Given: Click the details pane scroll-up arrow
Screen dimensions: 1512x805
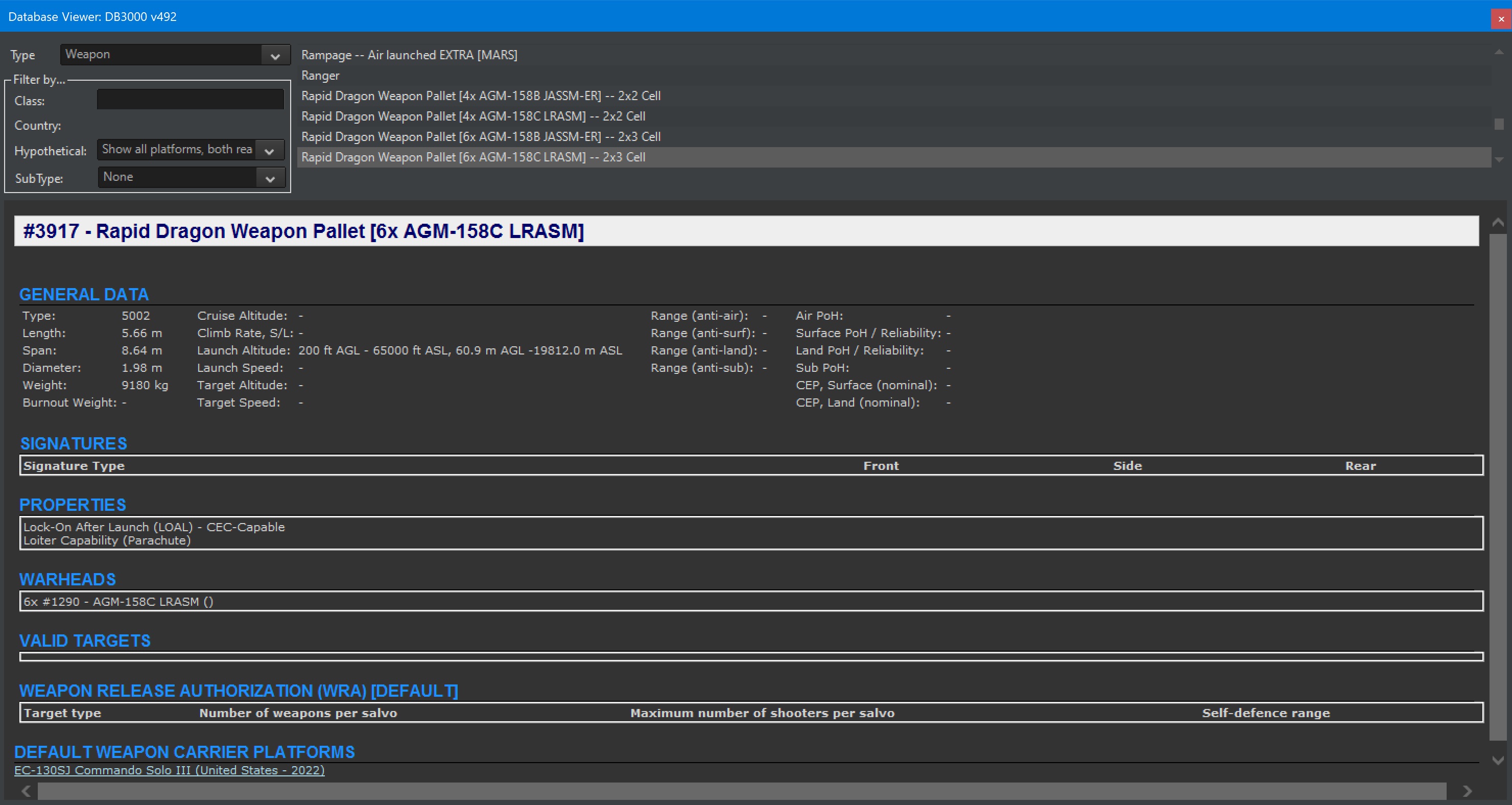Looking at the screenshot, I should pyautogui.click(x=1498, y=222).
